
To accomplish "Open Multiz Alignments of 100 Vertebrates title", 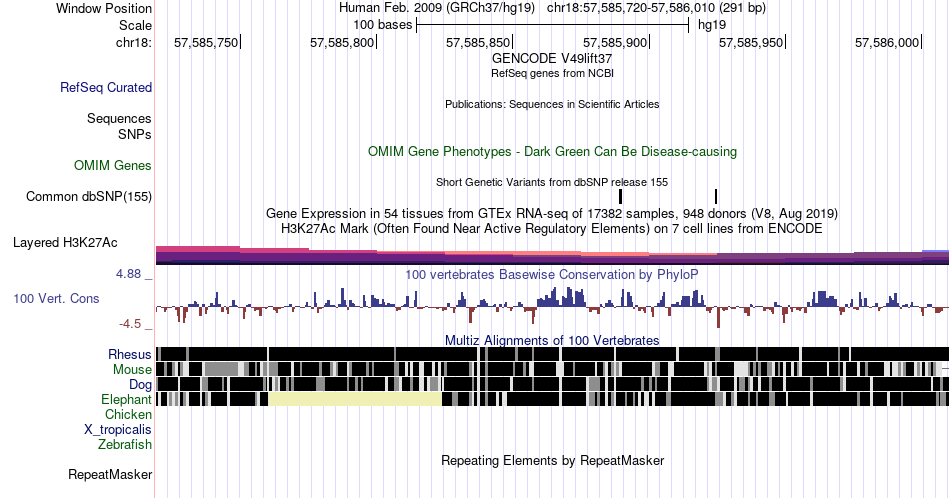I will [552, 340].
